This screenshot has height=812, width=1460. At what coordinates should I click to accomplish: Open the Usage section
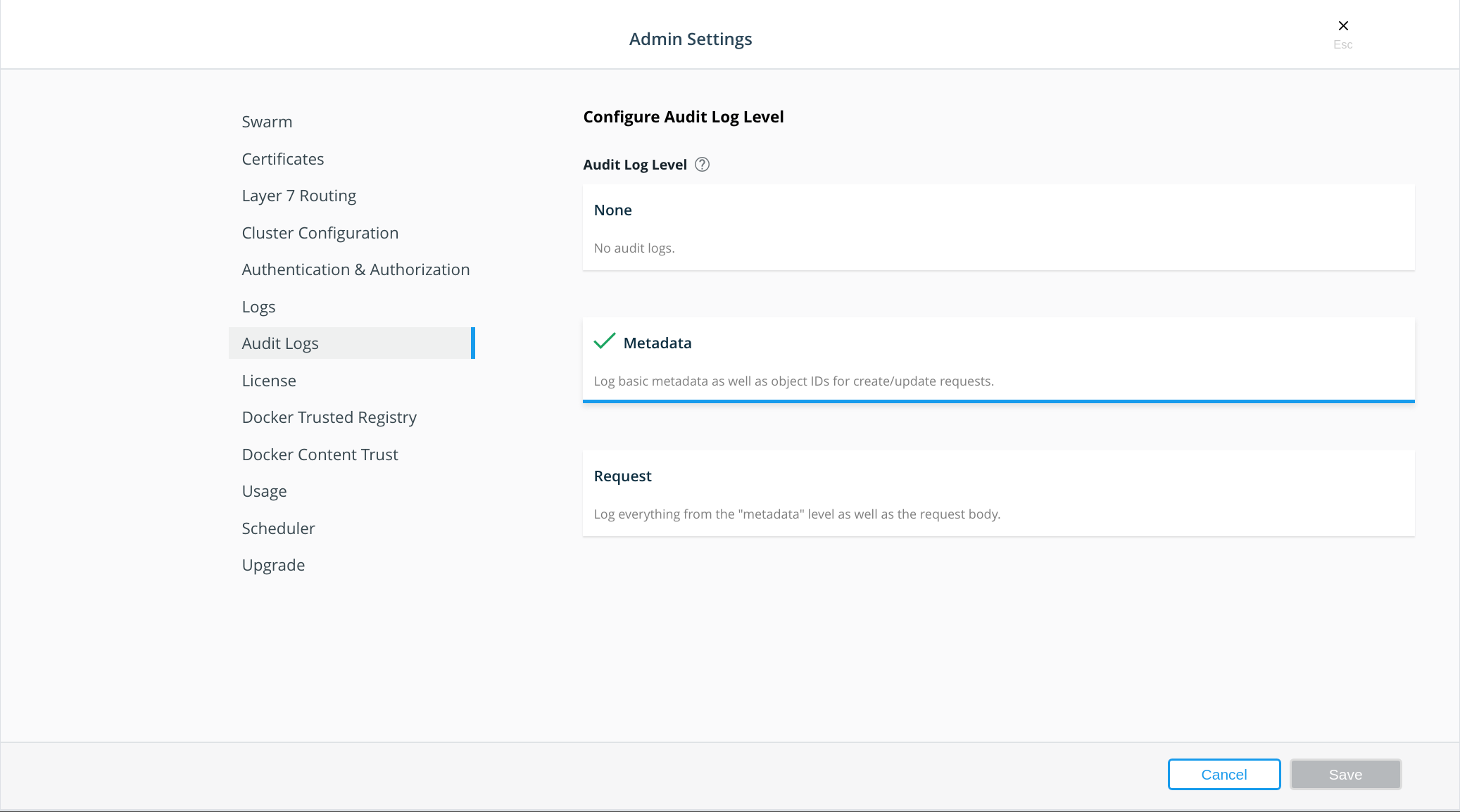264,490
